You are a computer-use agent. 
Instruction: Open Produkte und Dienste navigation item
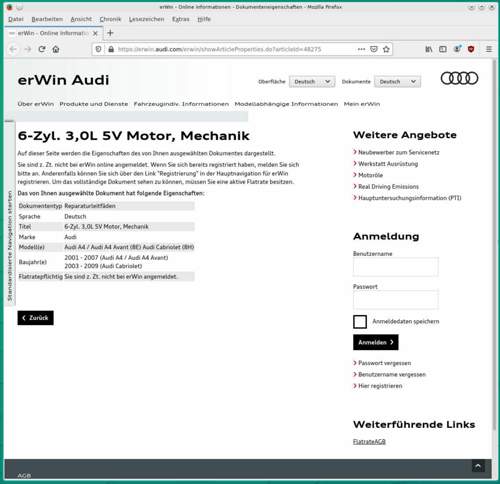click(94, 104)
